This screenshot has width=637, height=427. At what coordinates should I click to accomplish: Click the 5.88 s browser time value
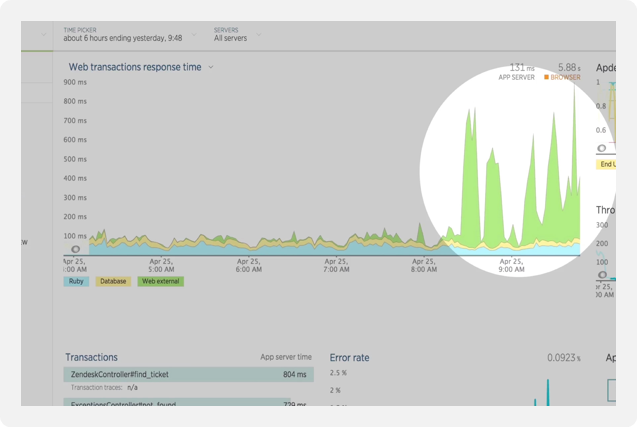(569, 67)
